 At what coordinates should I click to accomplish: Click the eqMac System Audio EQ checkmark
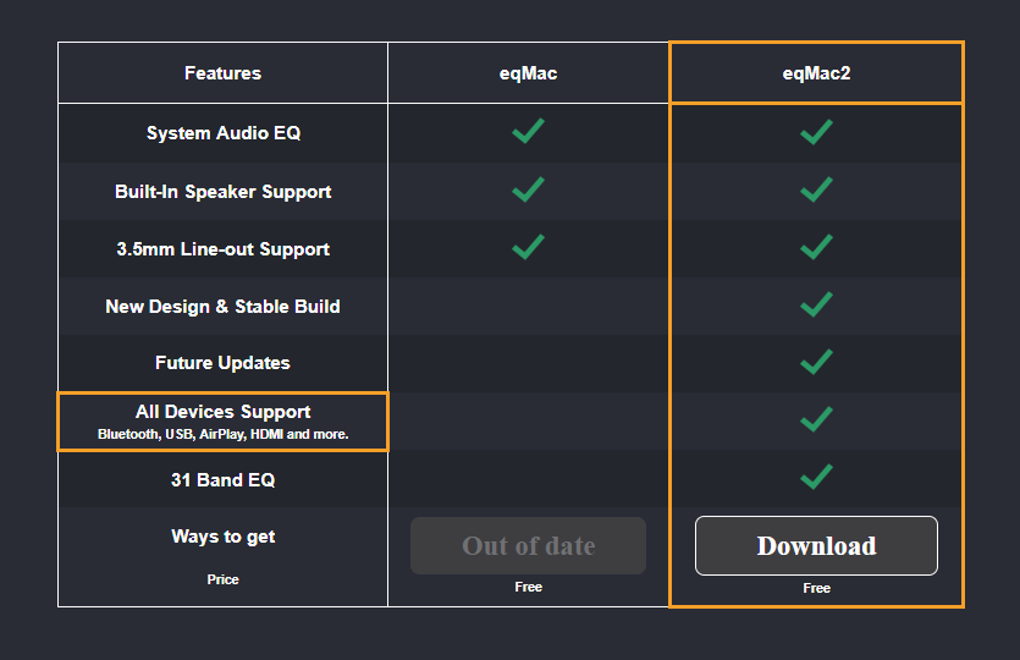(x=528, y=131)
